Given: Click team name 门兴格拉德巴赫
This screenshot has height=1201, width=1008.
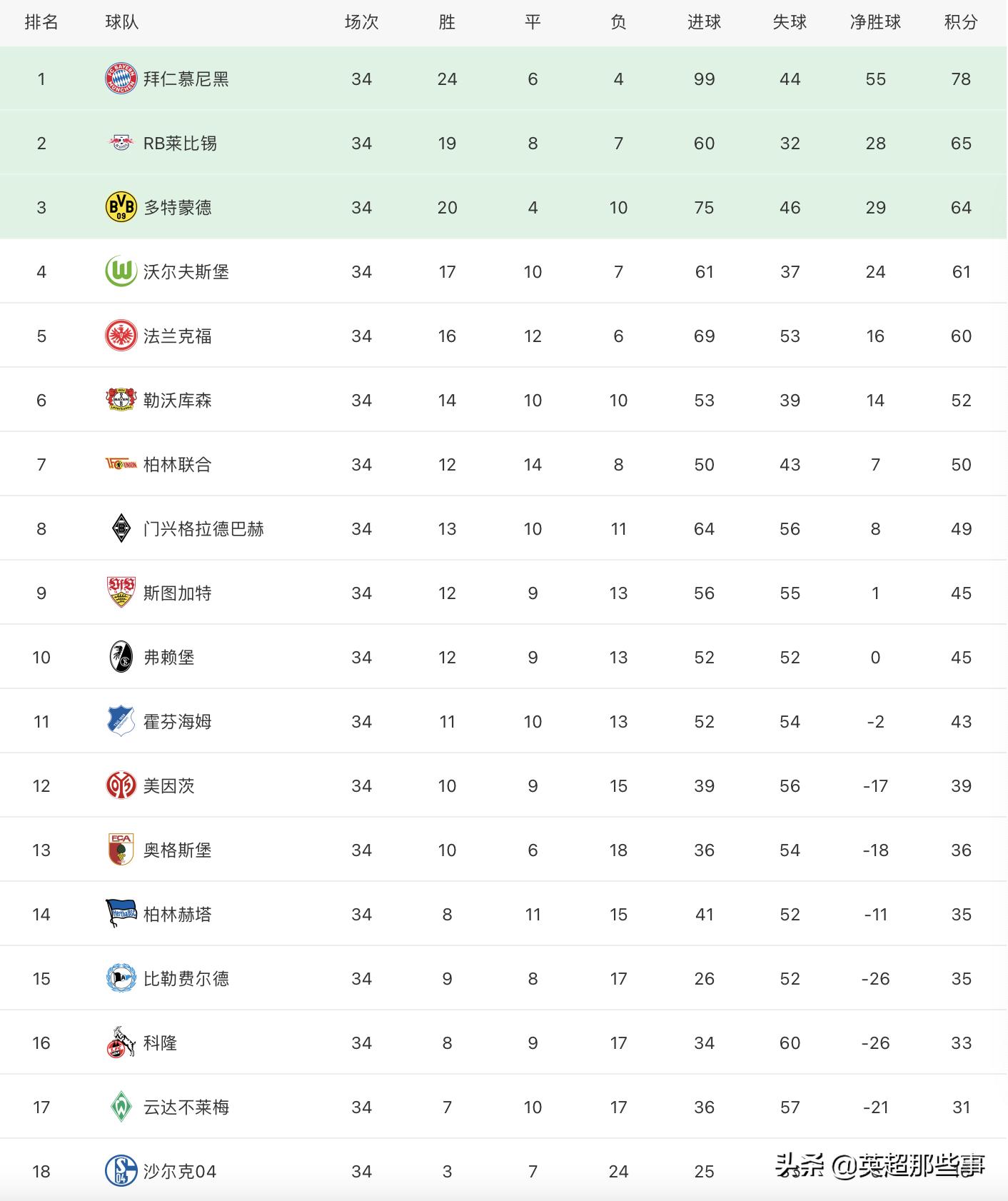Looking at the screenshot, I should (x=203, y=528).
